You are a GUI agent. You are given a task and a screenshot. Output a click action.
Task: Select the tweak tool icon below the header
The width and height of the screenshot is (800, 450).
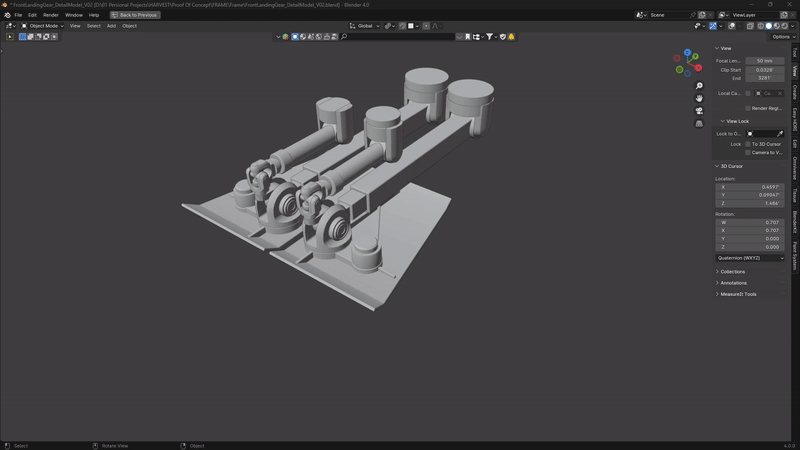tap(10, 37)
